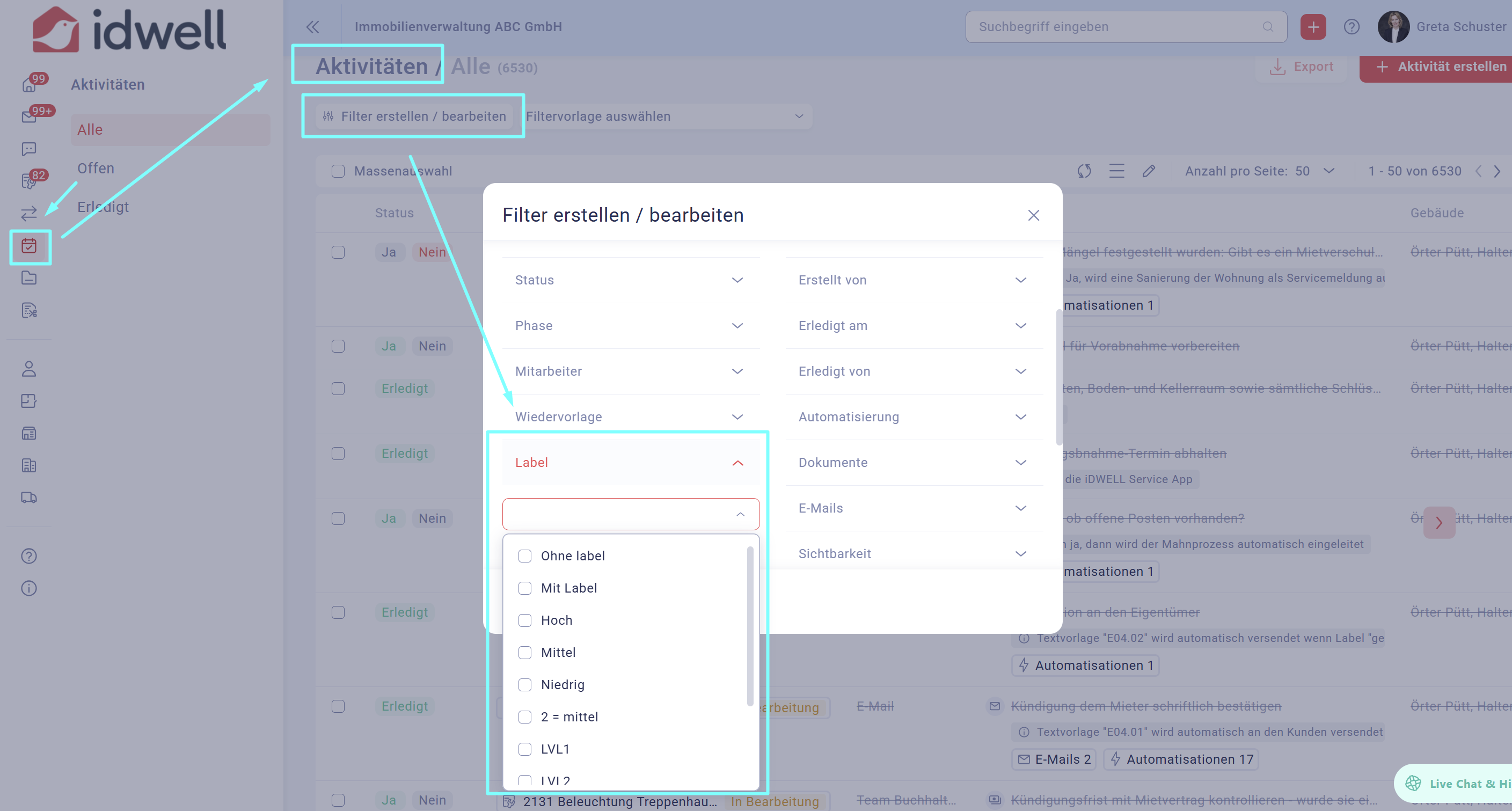Select 'Offen' in the Aktivitäten menu
Viewport: 1512px width, 811px height.
click(x=96, y=169)
